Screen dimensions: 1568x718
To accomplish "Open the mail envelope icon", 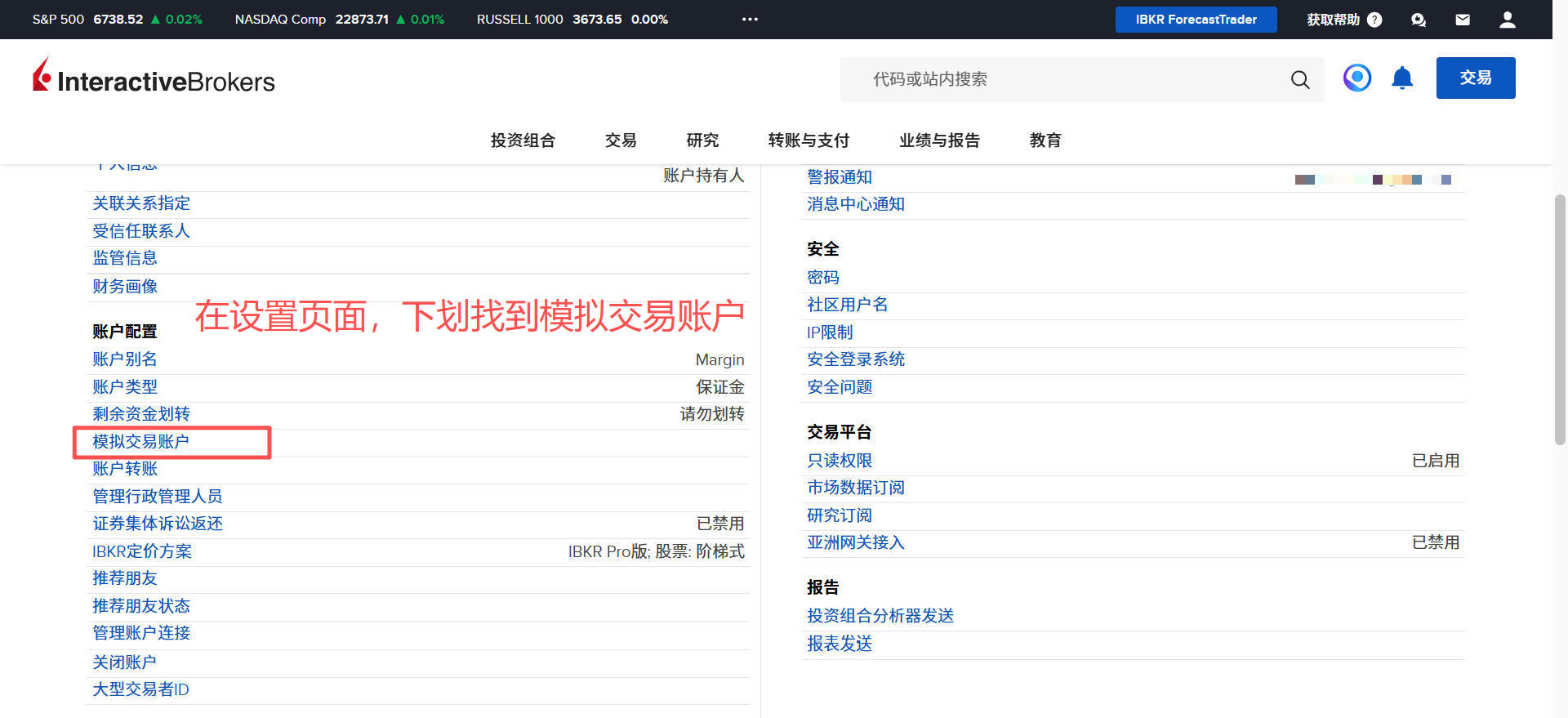I will point(1463,20).
